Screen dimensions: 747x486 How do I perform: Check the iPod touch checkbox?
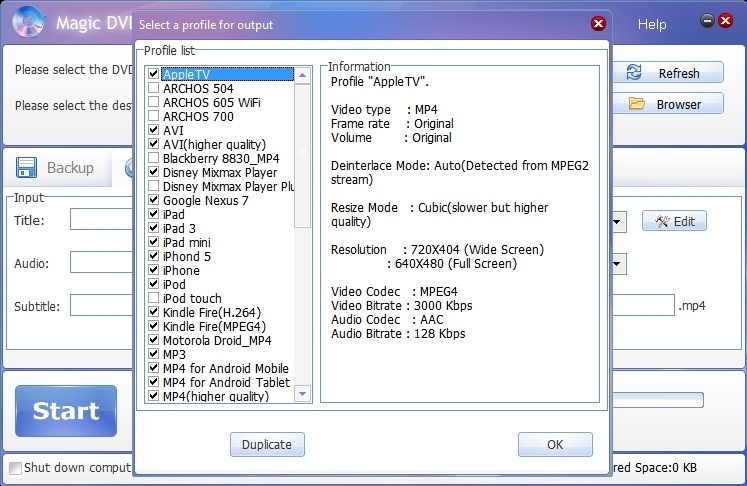(153, 298)
